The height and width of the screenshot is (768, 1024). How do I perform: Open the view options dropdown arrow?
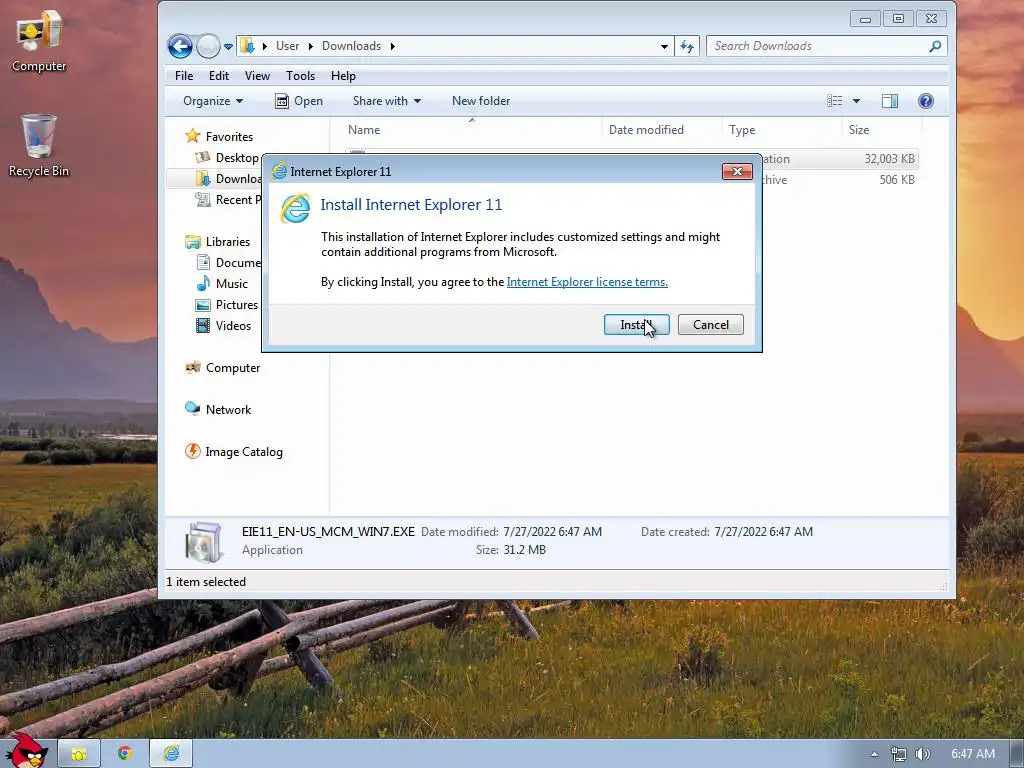pos(856,101)
